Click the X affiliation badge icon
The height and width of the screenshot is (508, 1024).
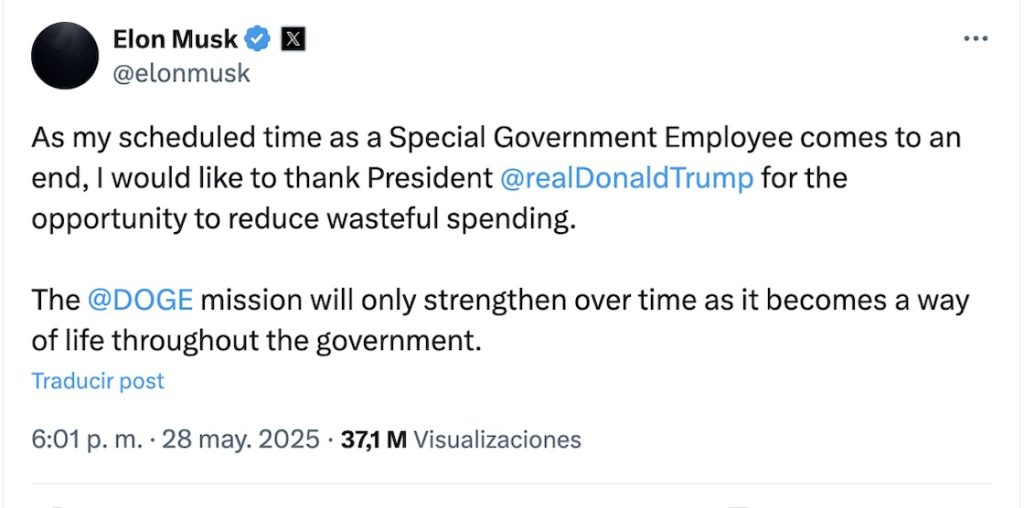point(294,40)
